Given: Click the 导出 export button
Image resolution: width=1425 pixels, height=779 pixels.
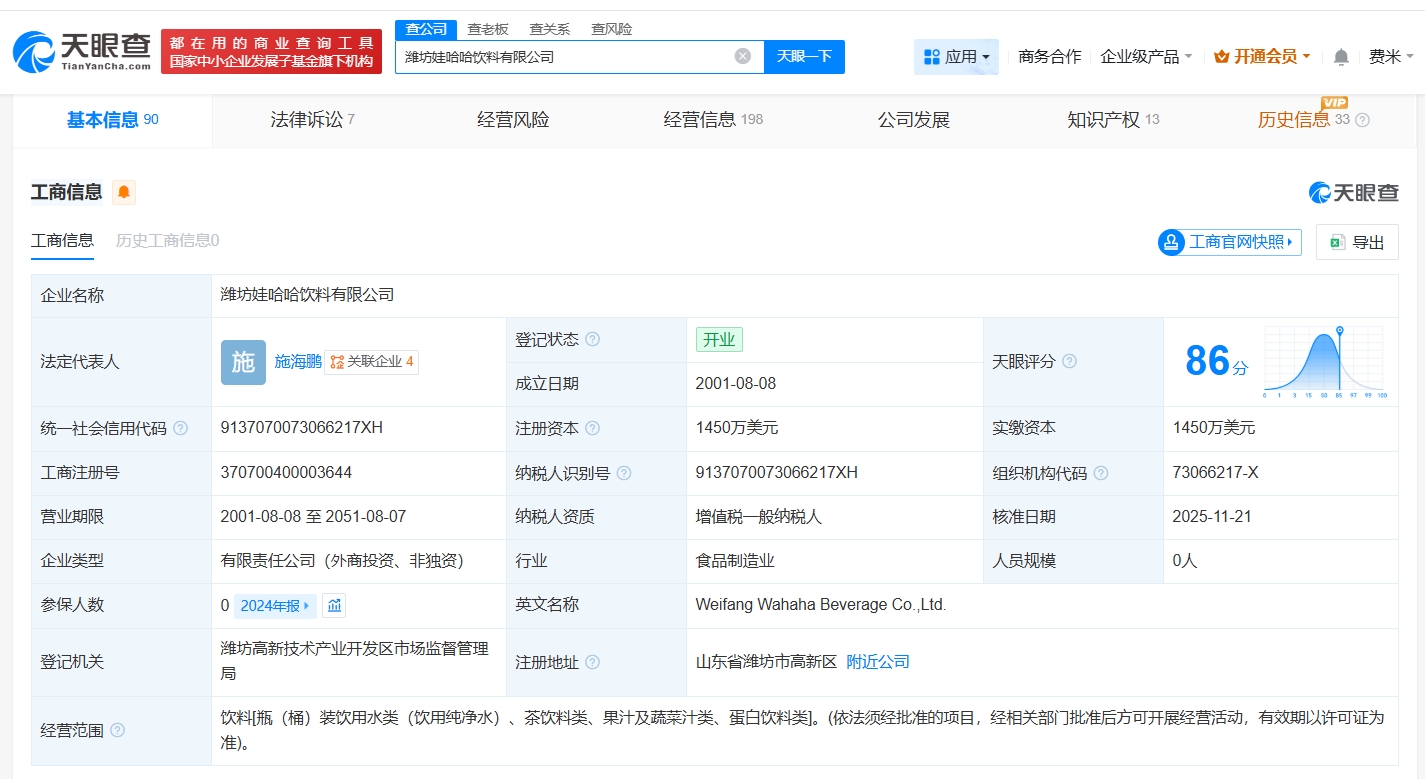Looking at the screenshot, I should pos(1357,242).
